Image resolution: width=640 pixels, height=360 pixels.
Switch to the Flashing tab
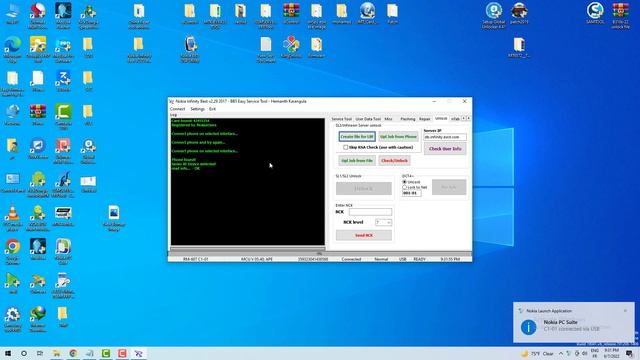coord(407,119)
